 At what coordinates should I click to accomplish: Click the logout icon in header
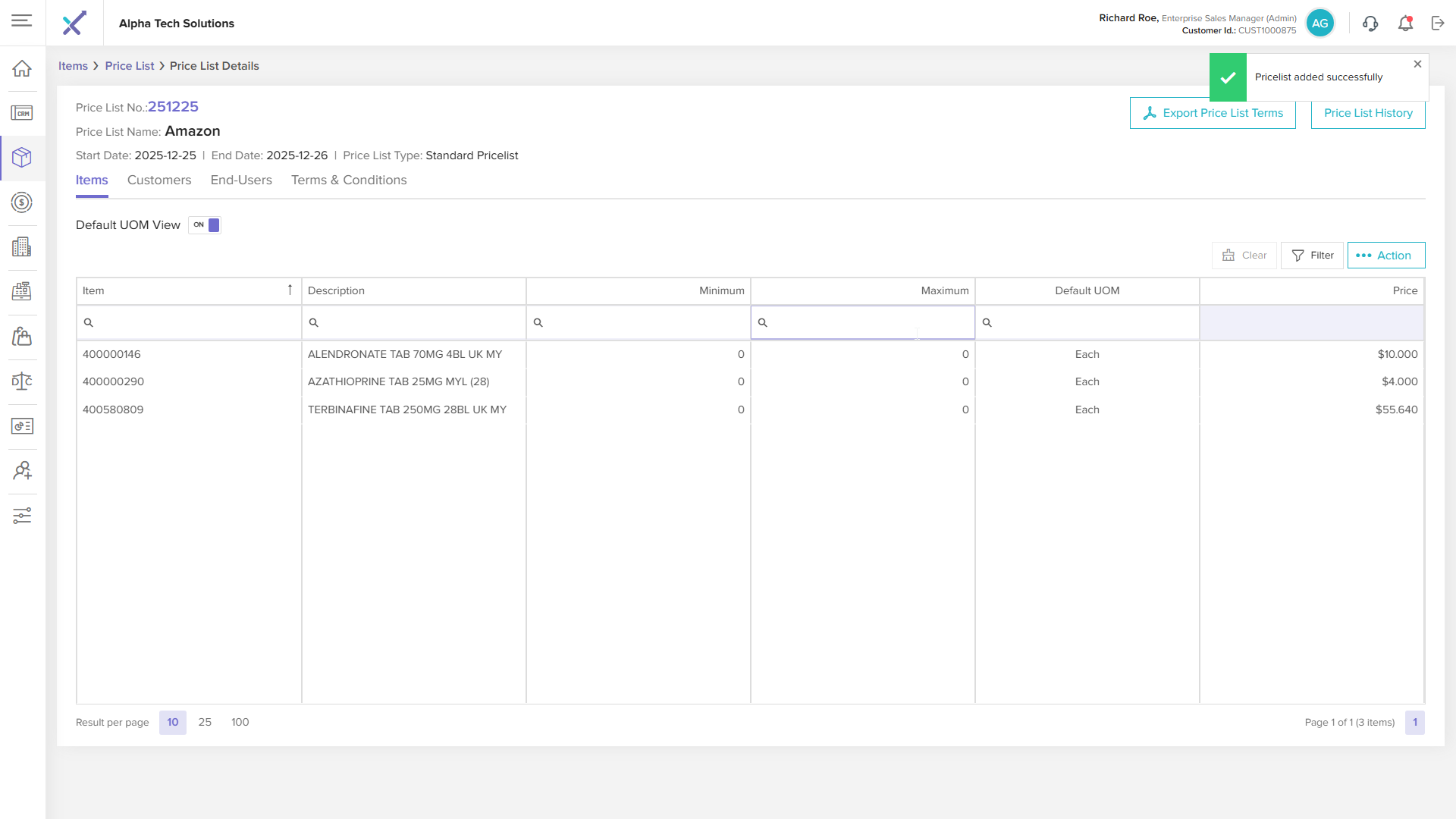pyautogui.click(x=1438, y=24)
